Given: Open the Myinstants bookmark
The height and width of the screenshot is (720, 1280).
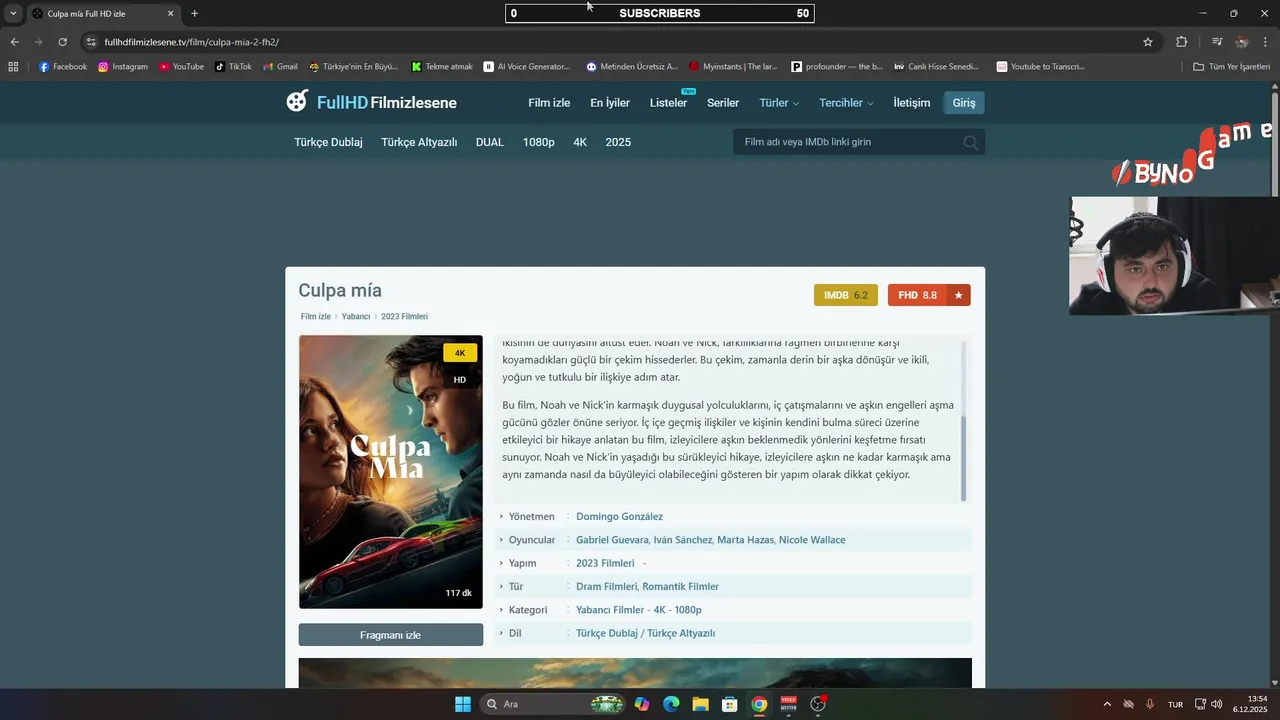Looking at the screenshot, I should (x=733, y=67).
